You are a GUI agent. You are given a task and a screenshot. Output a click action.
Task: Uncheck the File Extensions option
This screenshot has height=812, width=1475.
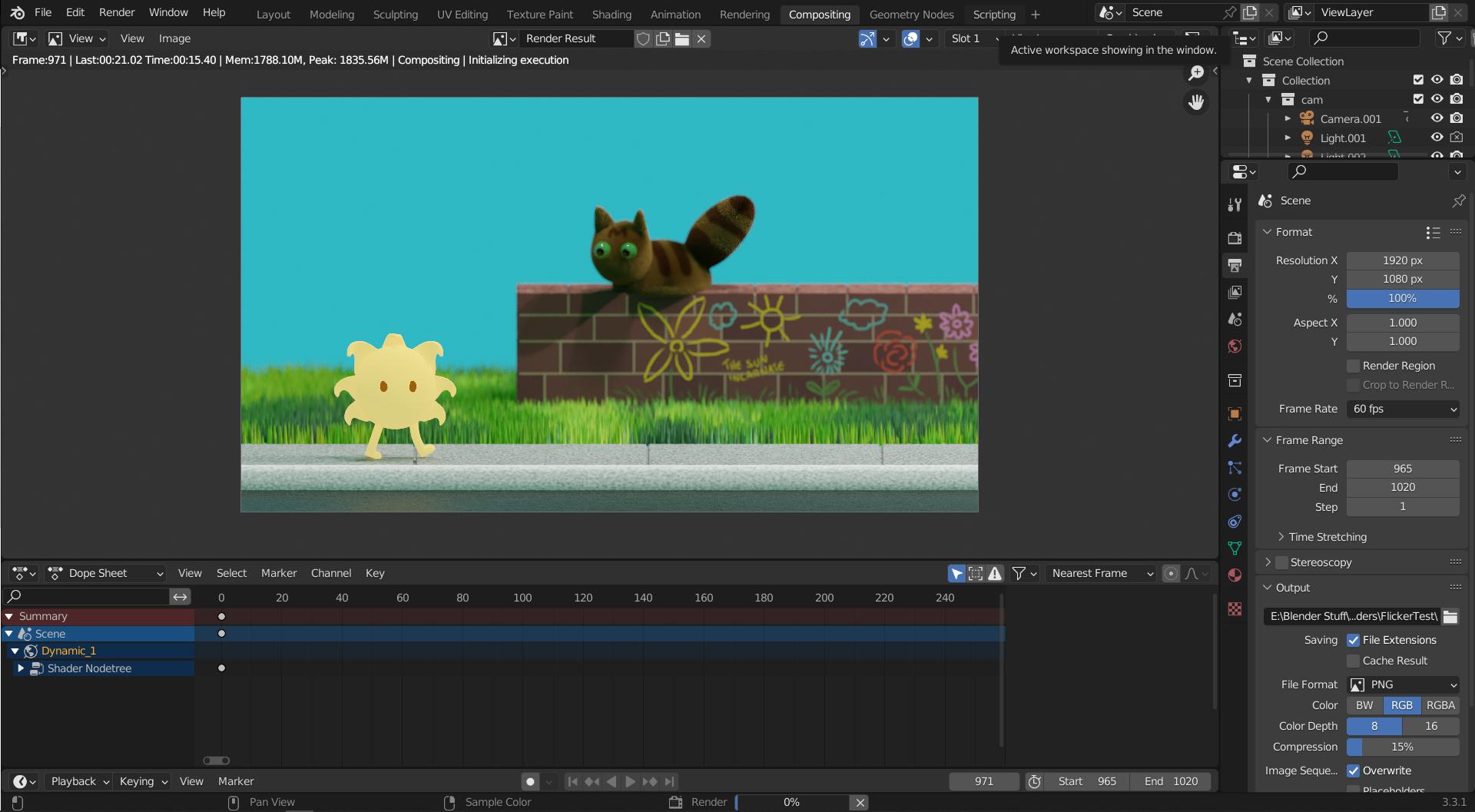(1354, 640)
